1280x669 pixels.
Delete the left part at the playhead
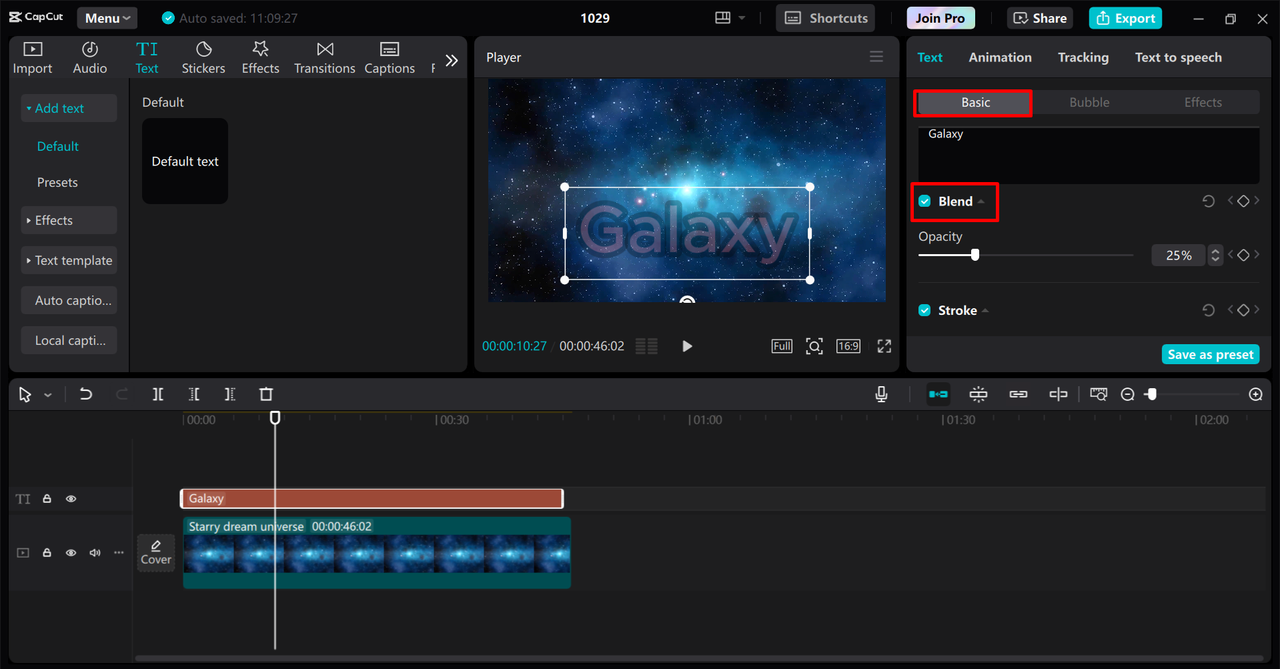tap(194, 394)
